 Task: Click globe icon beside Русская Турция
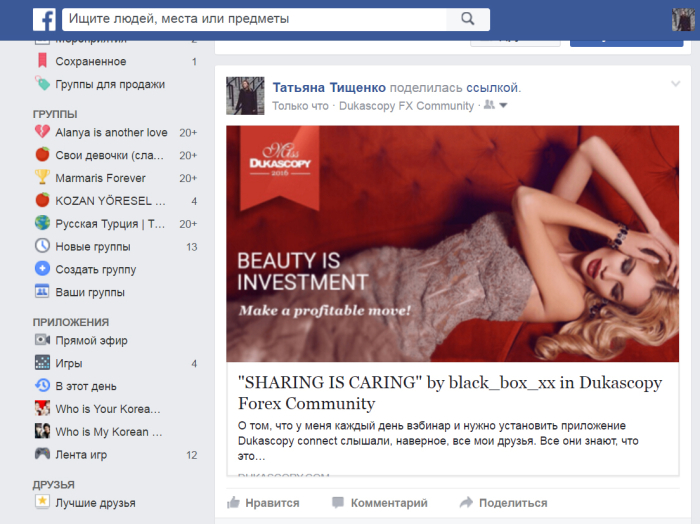42,223
